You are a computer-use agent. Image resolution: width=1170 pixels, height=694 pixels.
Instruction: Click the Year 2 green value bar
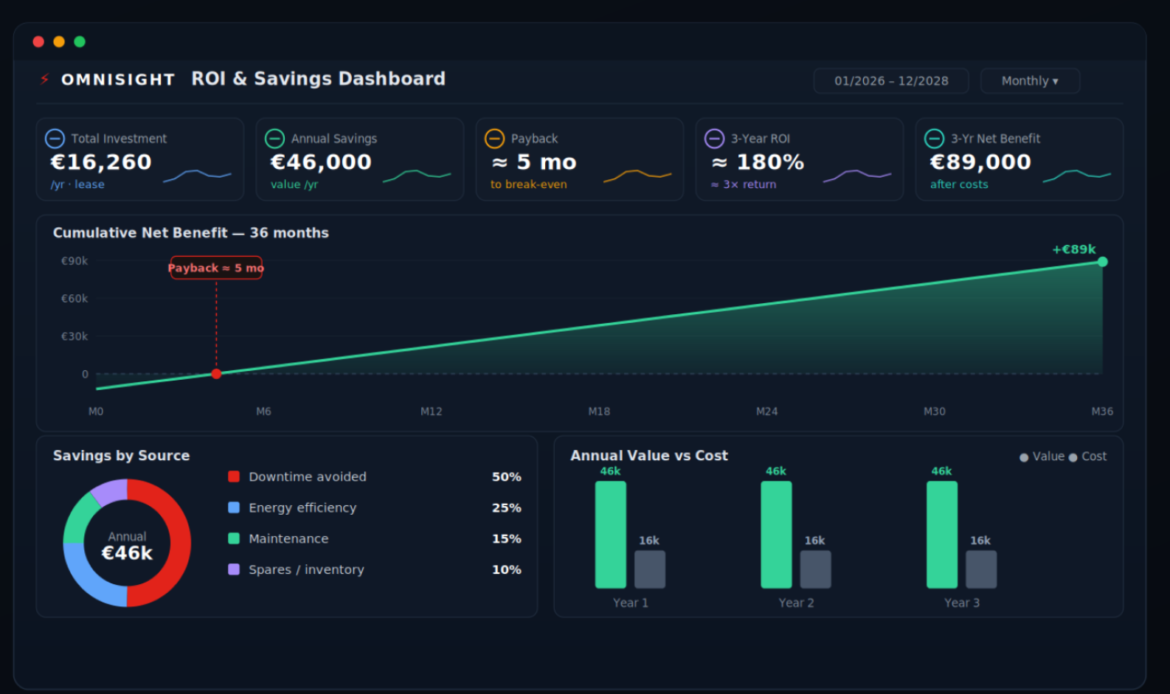click(x=776, y=534)
